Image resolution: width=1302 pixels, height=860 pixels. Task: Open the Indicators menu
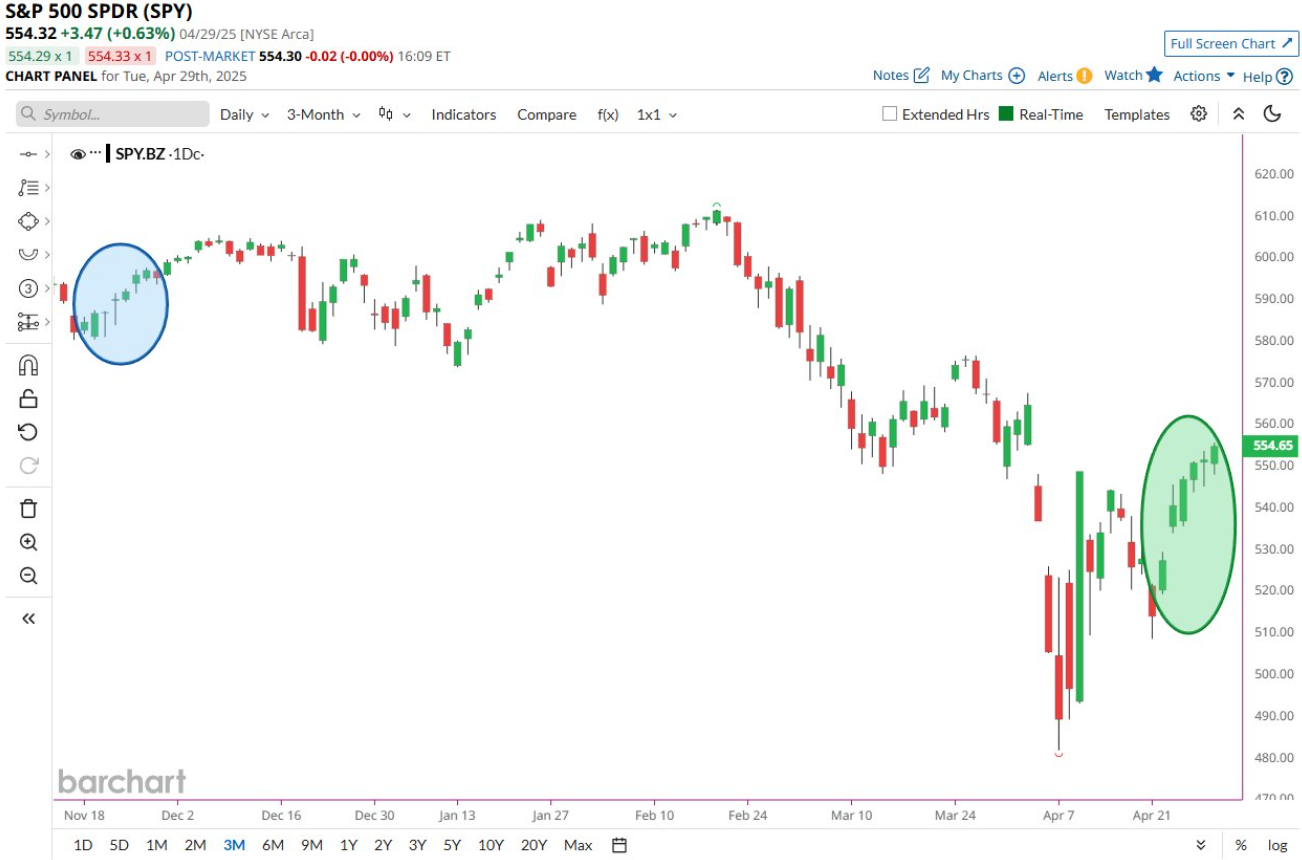point(463,115)
